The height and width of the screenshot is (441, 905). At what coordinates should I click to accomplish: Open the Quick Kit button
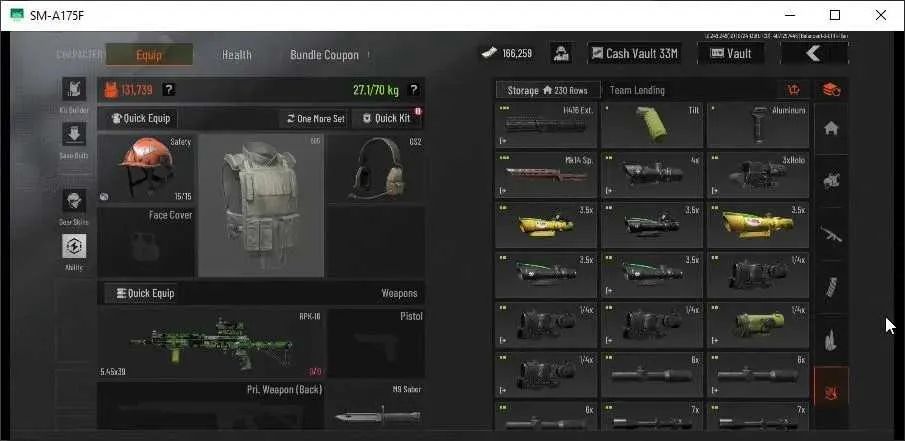pyautogui.click(x=386, y=118)
